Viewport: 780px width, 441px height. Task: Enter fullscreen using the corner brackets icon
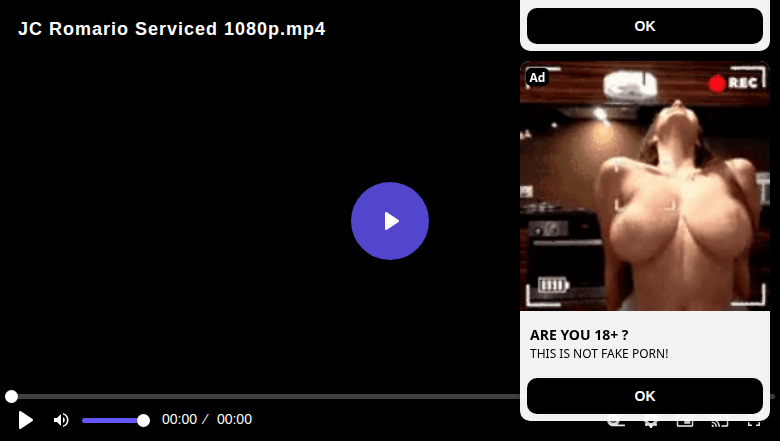tap(754, 424)
